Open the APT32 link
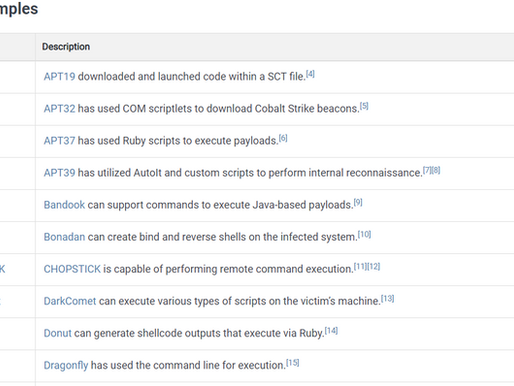Image resolution: width=514 pixels, height=386 pixels. pyautogui.click(x=59, y=109)
